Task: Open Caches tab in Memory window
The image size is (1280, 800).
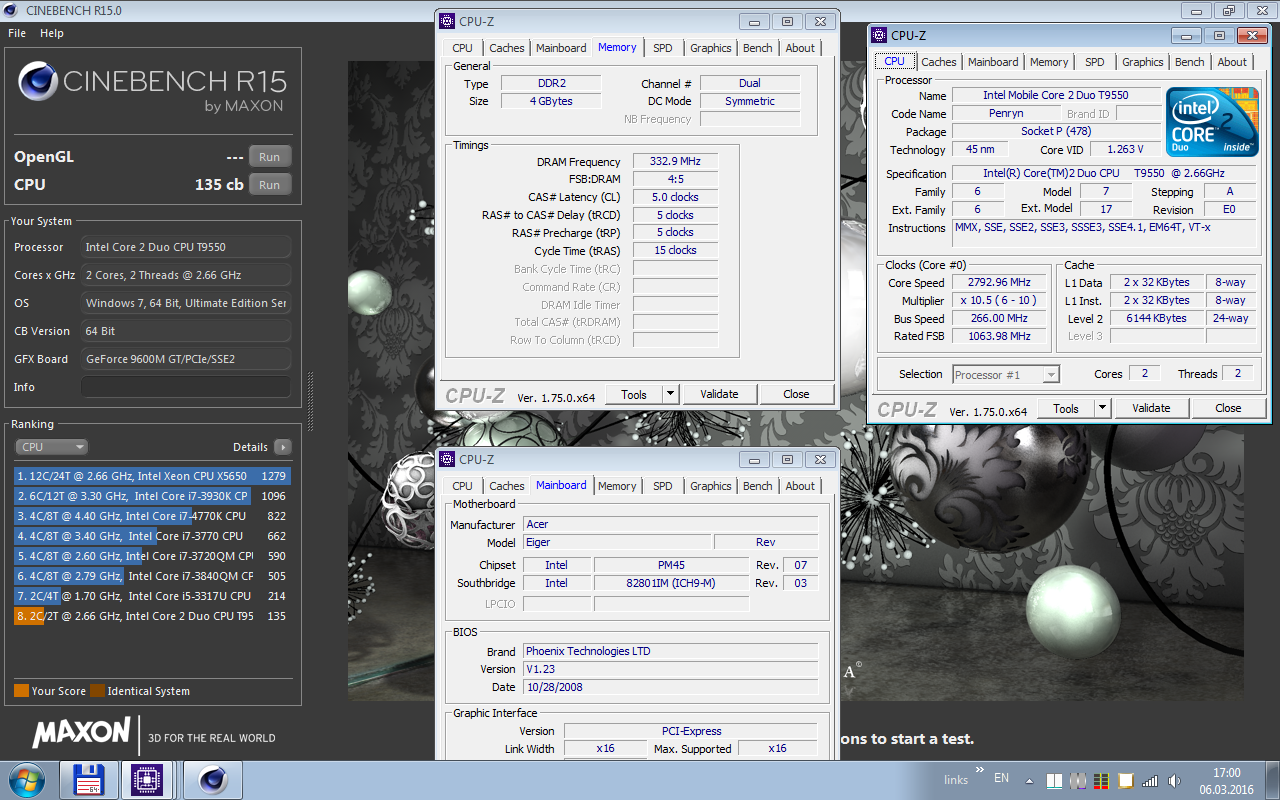Action: pyautogui.click(x=506, y=48)
